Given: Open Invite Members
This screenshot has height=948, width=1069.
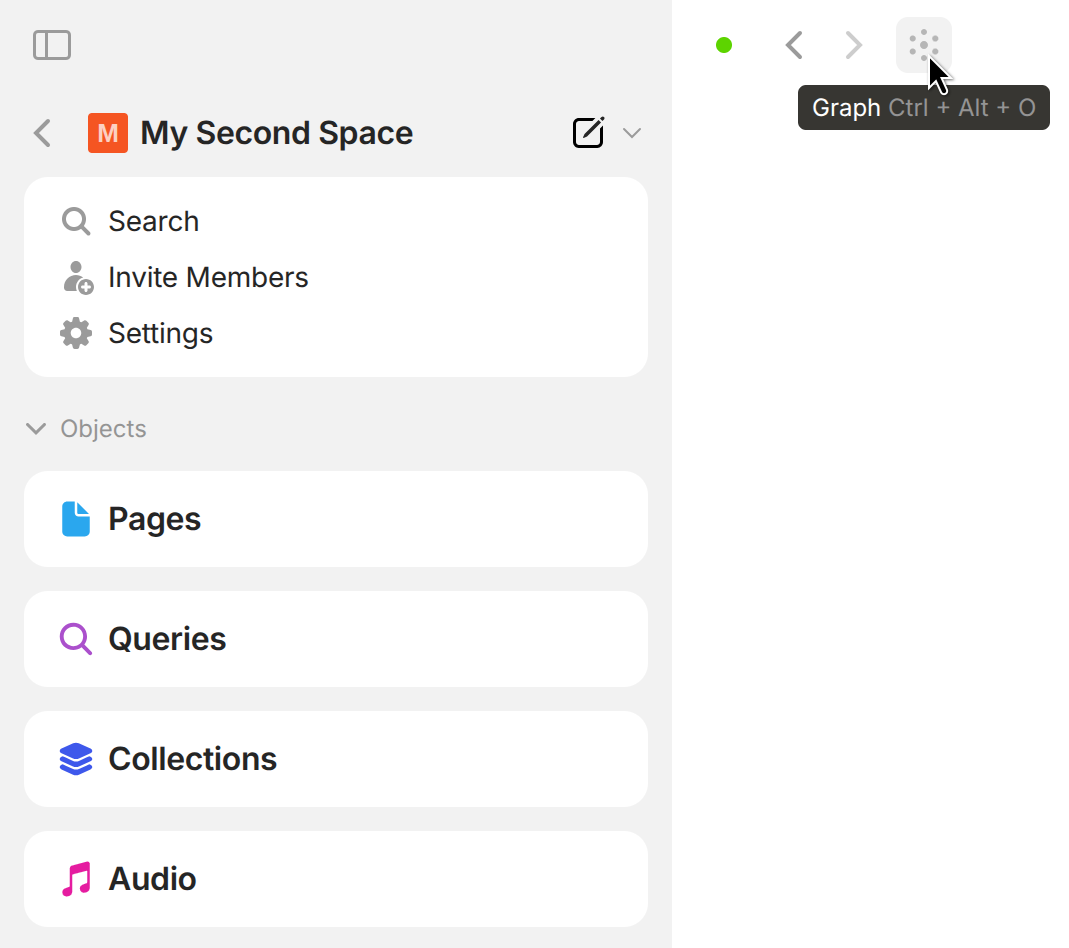Looking at the screenshot, I should [x=208, y=277].
